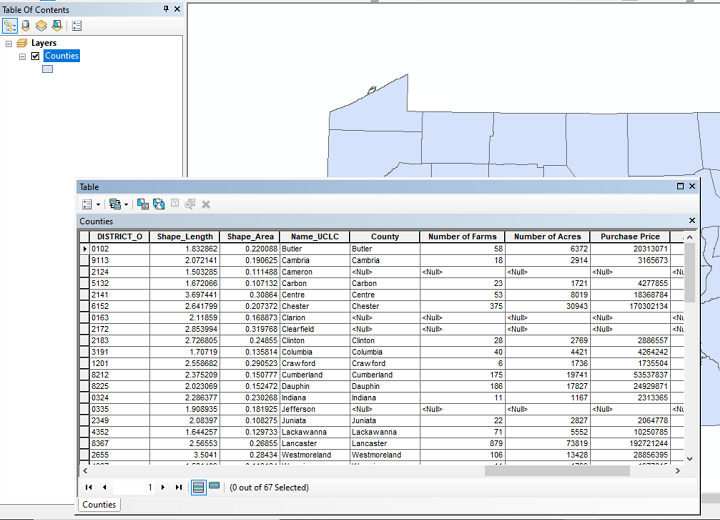Select the Counties tab at table bottom
Viewport: 720px width, 520px height.
point(99,505)
